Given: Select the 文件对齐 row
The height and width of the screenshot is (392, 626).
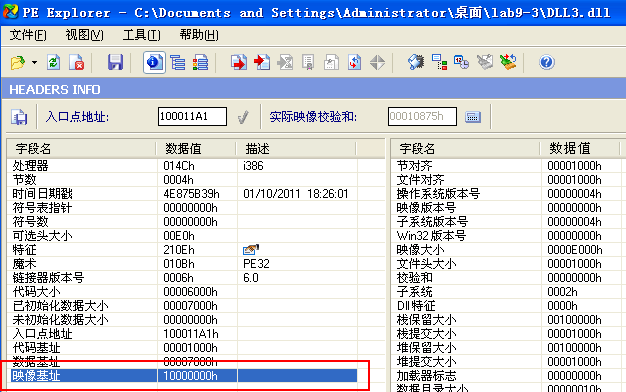Looking at the screenshot, I should pos(508,180).
